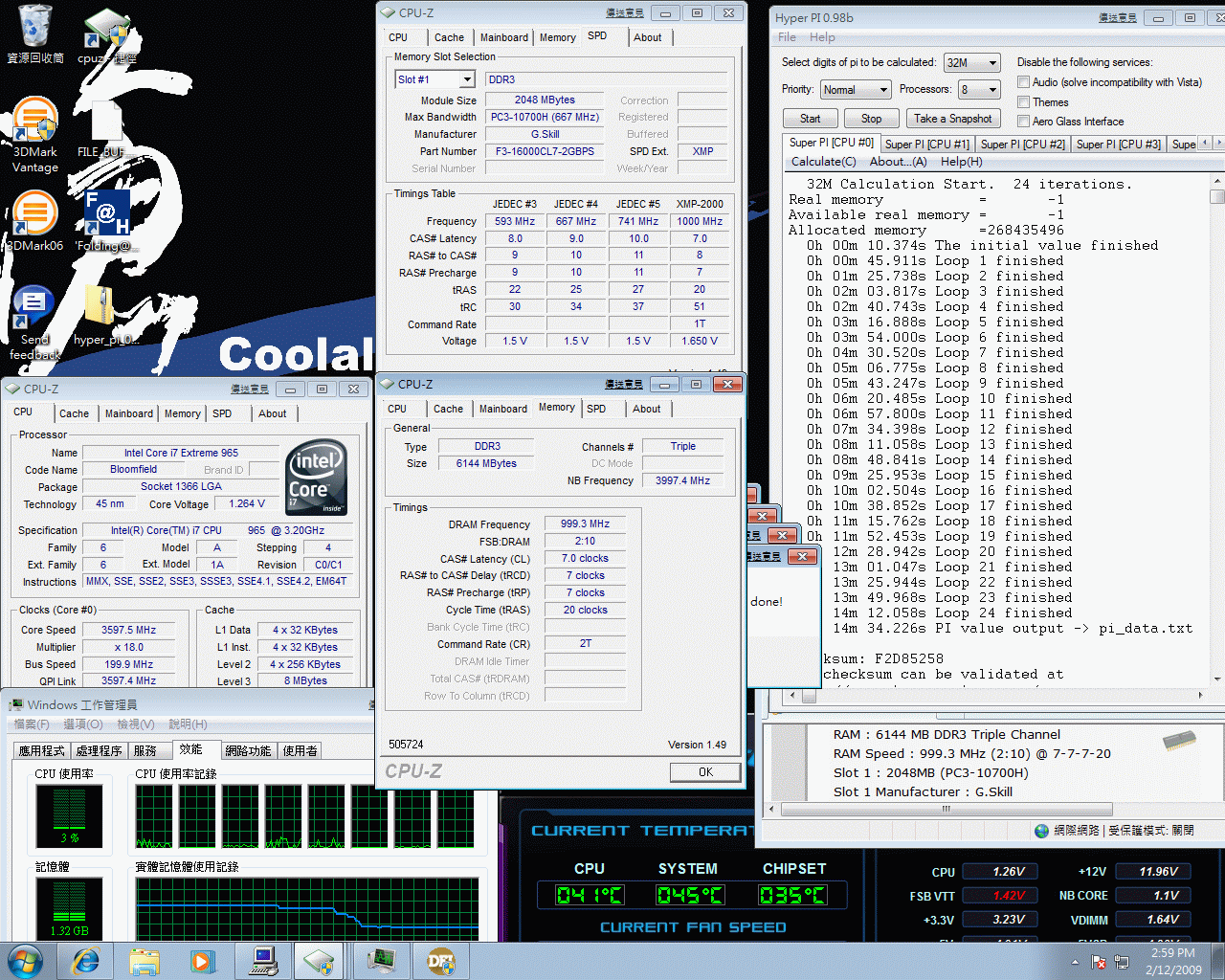Open the Windows Start menu orb

point(26,961)
